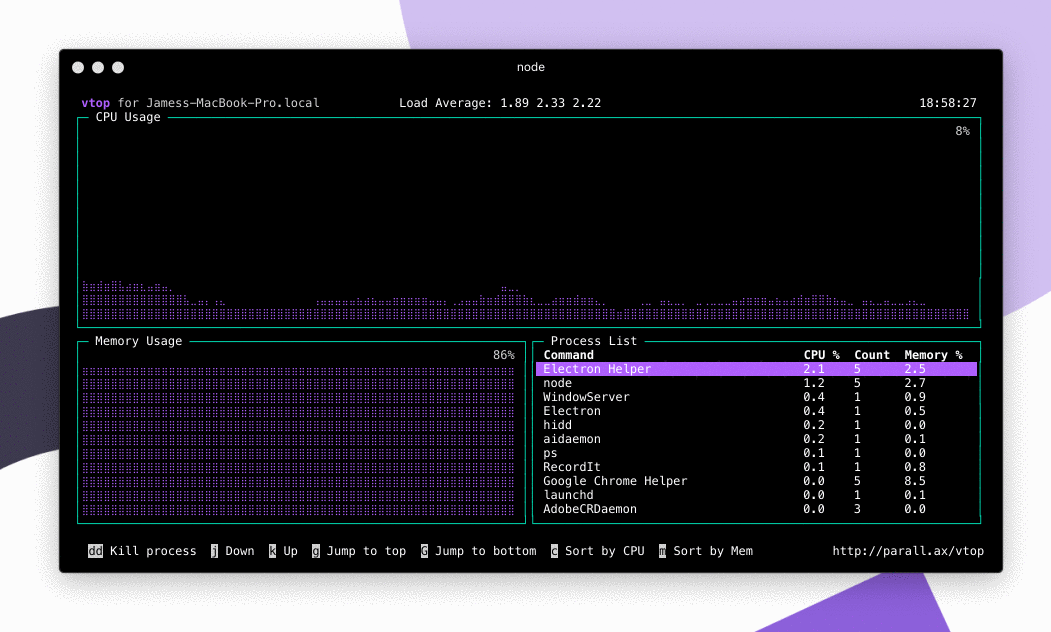Viewport: 1051px width, 632px height.
Task: Click the vtop title label
Action: [x=96, y=102]
